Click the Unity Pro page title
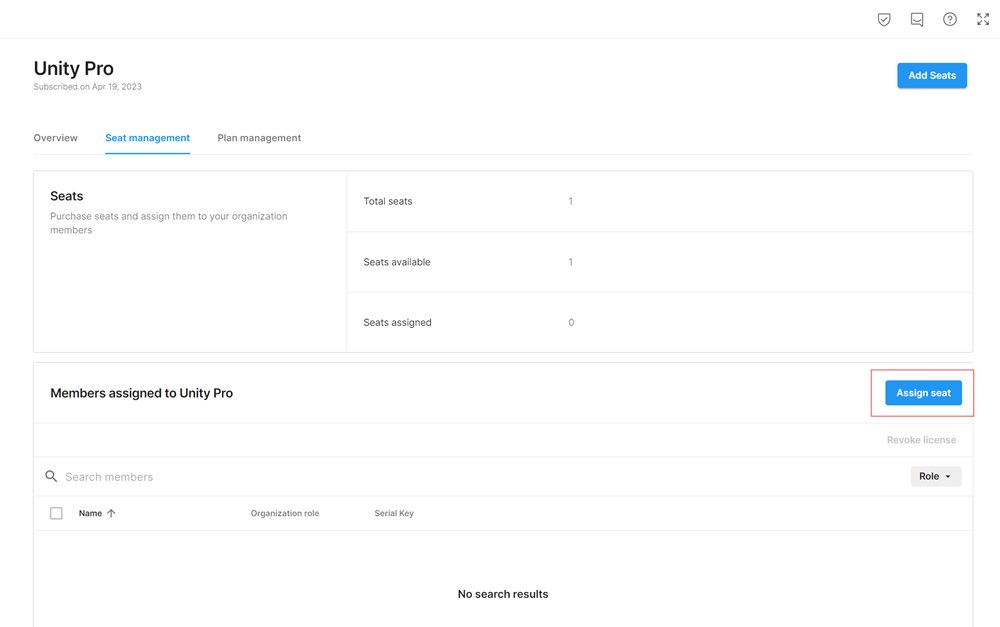This screenshot has height=627, width=1000. (73, 68)
